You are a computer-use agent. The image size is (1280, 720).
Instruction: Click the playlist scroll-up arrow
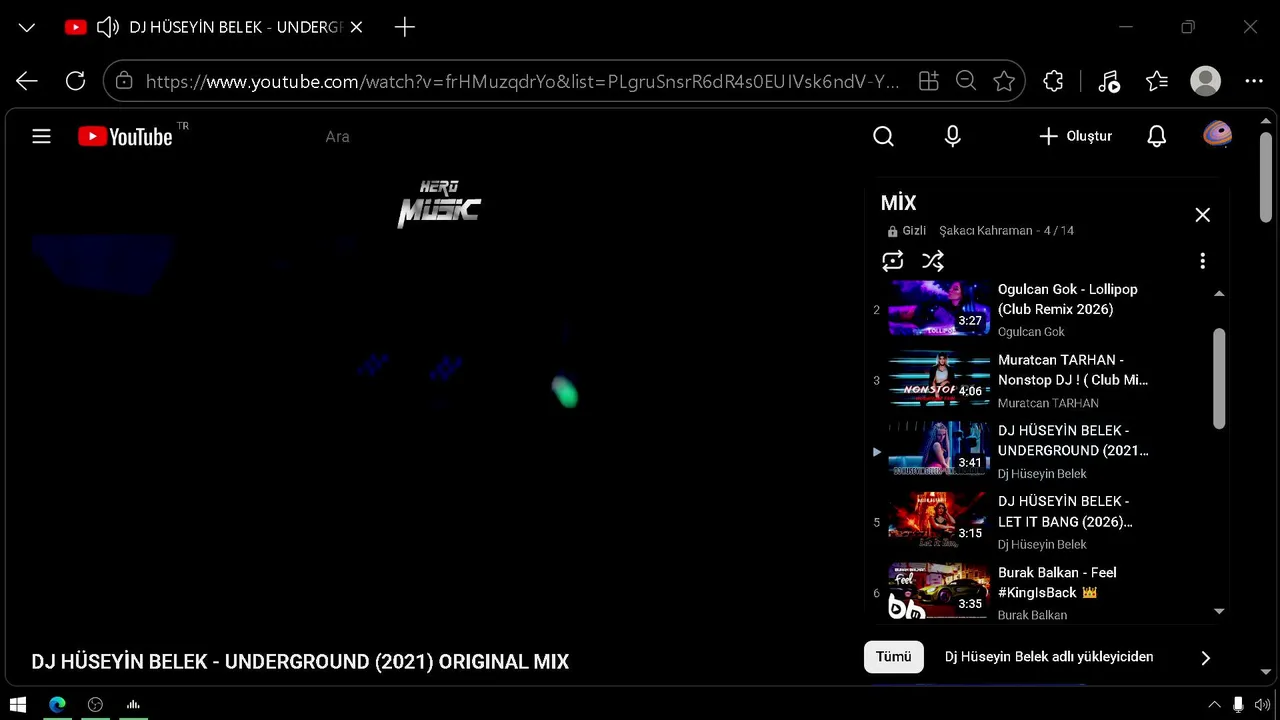pos(1219,294)
